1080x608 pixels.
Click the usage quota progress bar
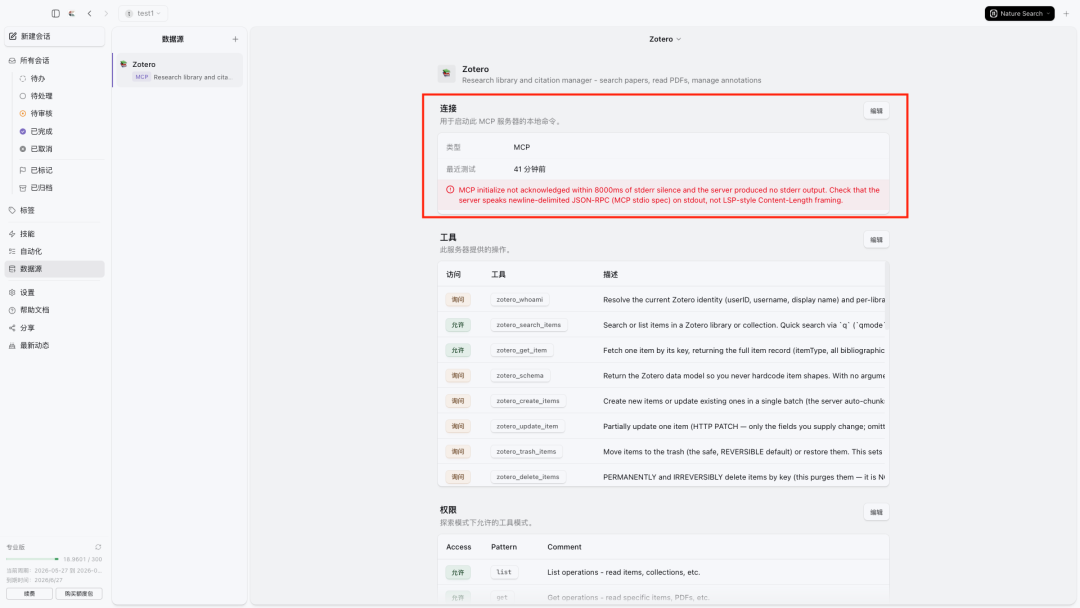pyautogui.click(x=32, y=559)
